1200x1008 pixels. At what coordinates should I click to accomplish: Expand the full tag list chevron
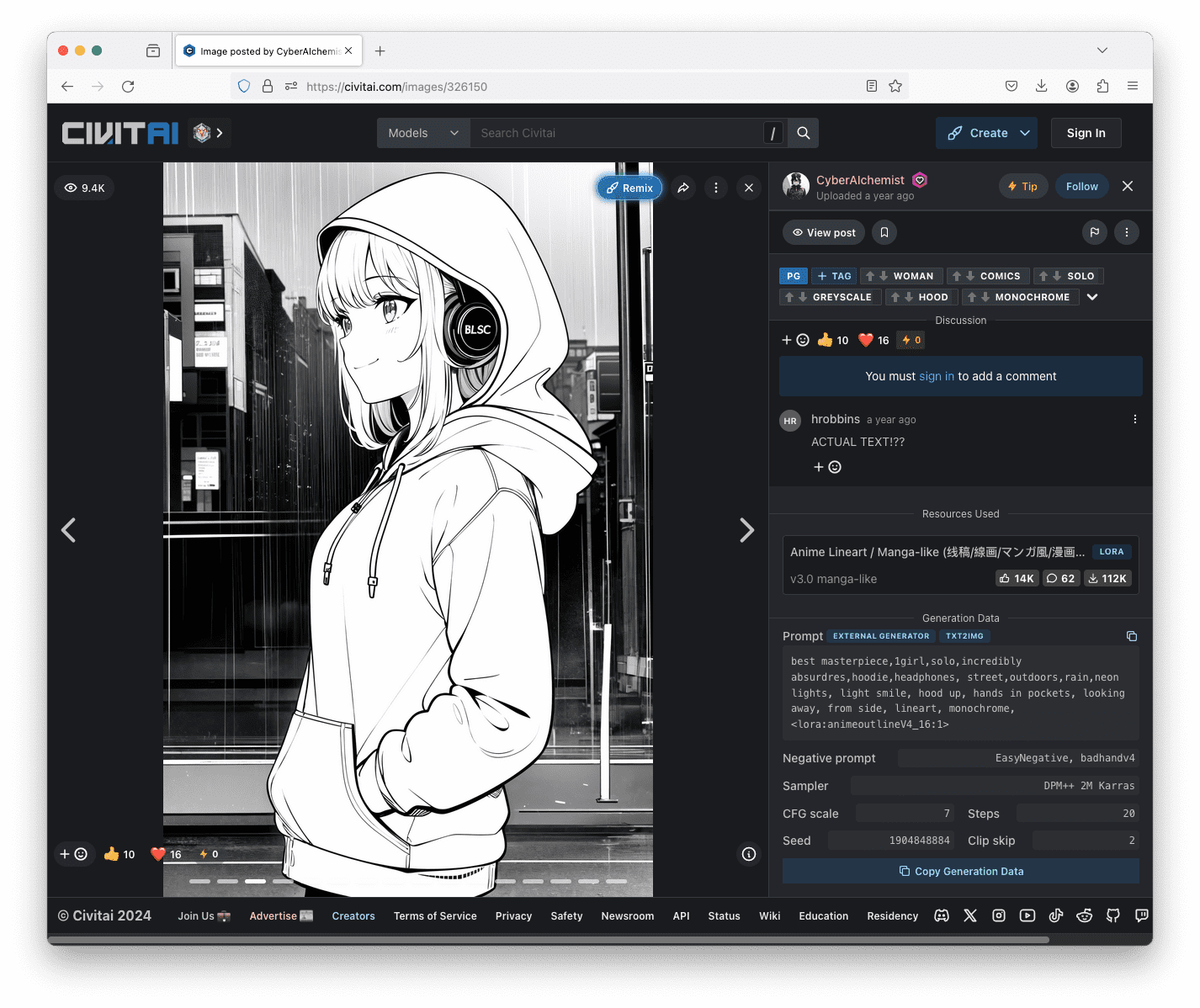coord(1092,297)
